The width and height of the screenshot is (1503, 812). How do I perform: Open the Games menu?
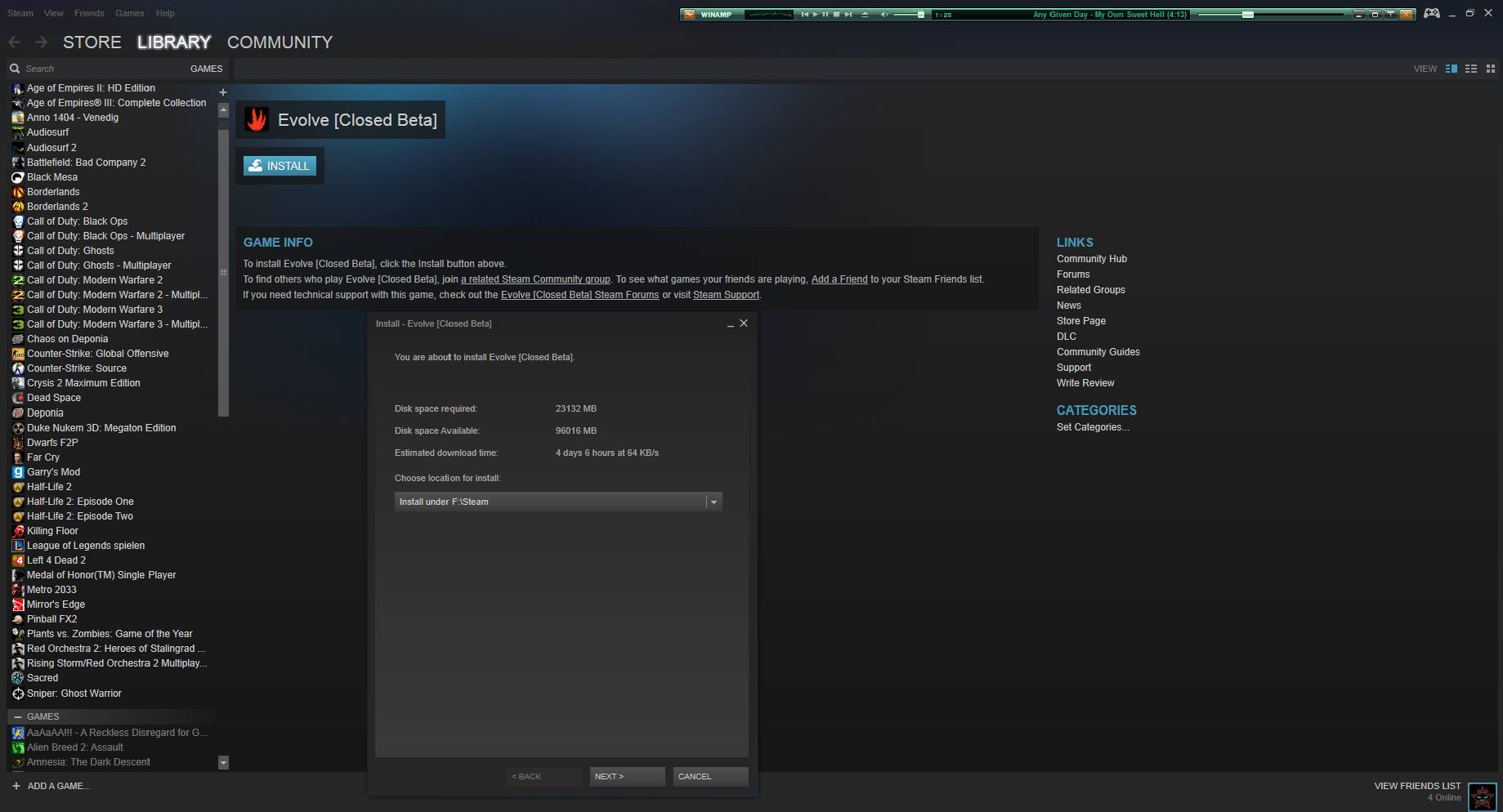[x=129, y=13]
